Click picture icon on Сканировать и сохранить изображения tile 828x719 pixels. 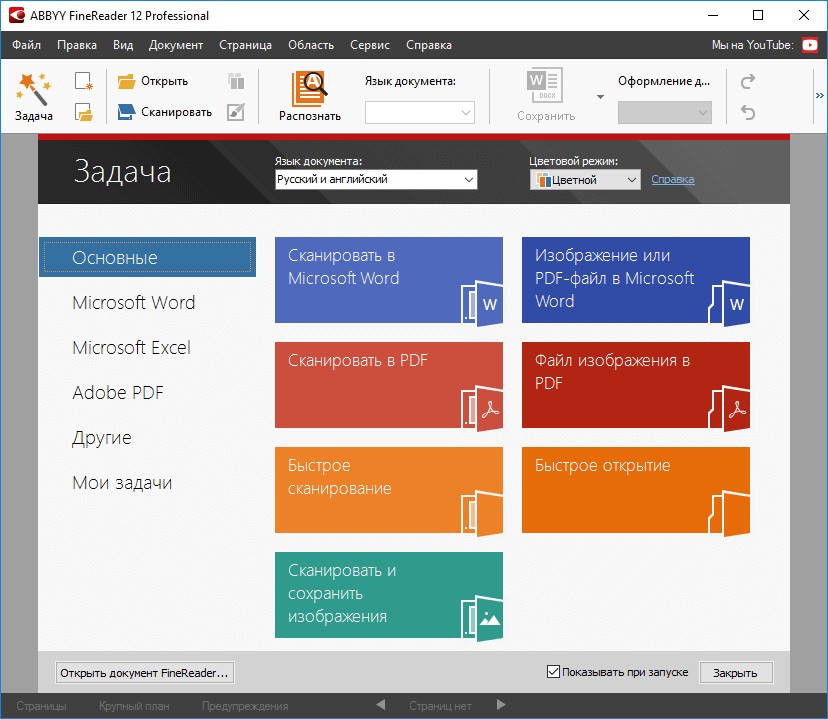click(x=482, y=618)
